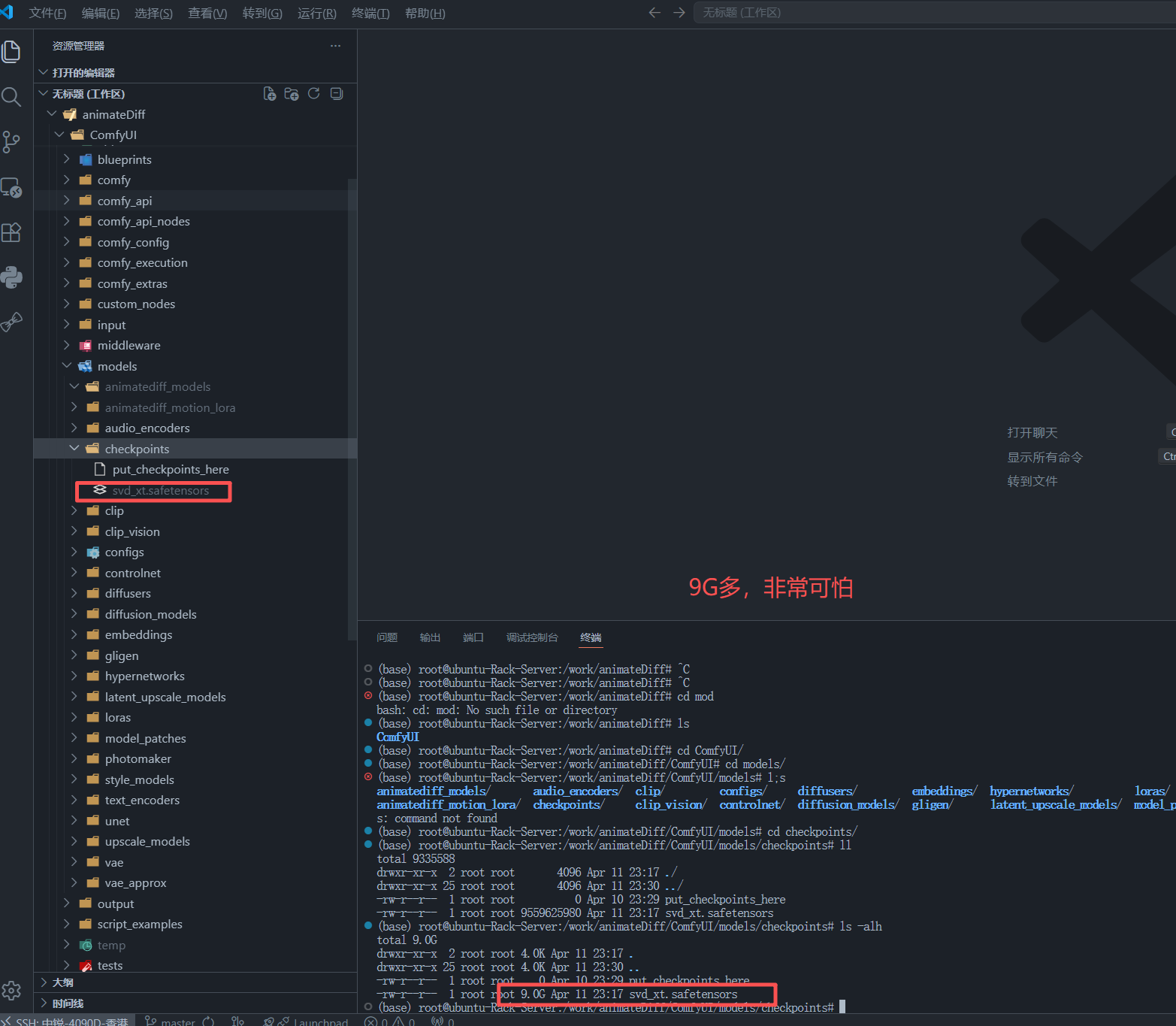This screenshot has width=1176, height=1026.
Task: Open the 终端 menu
Action: [x=370, y=14]
